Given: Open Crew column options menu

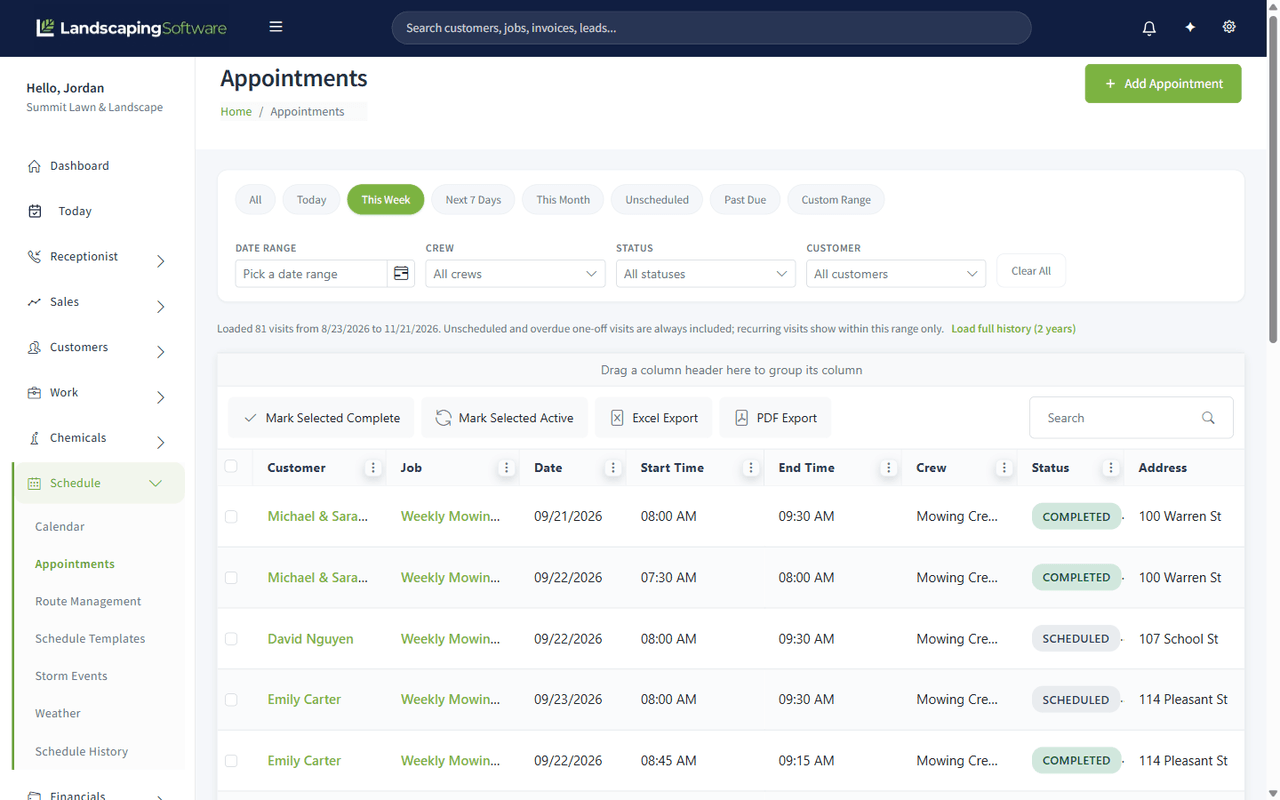Looking at the screenshot, I should point(1004,468).
